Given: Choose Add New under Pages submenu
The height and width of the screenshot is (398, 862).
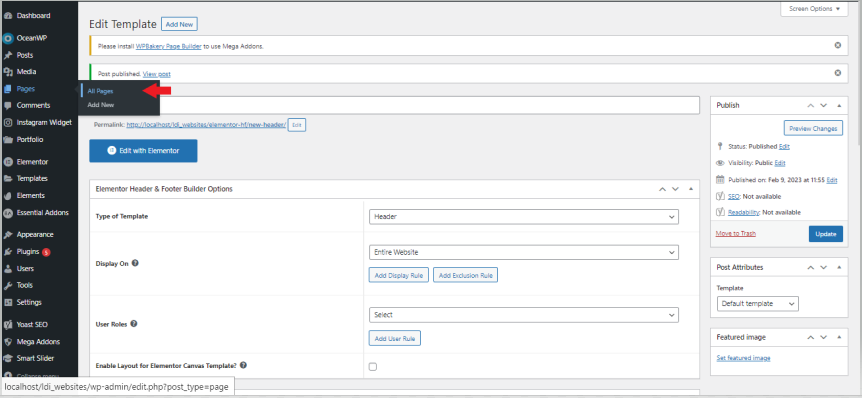Looking at the screenshot, I should (101, 104).
